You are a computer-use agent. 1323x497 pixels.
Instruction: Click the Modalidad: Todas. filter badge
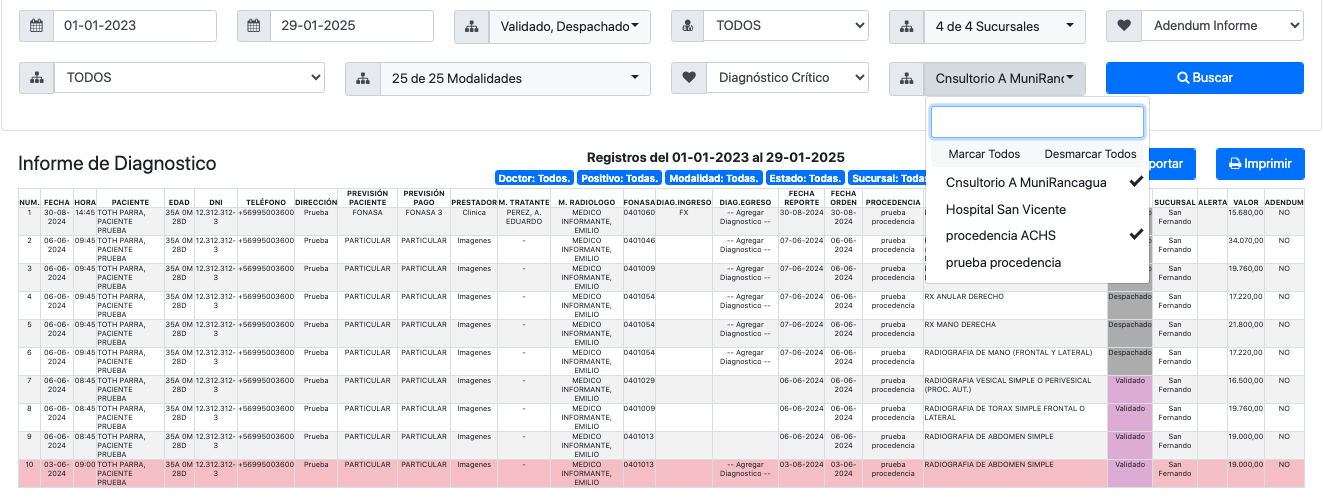713,178
